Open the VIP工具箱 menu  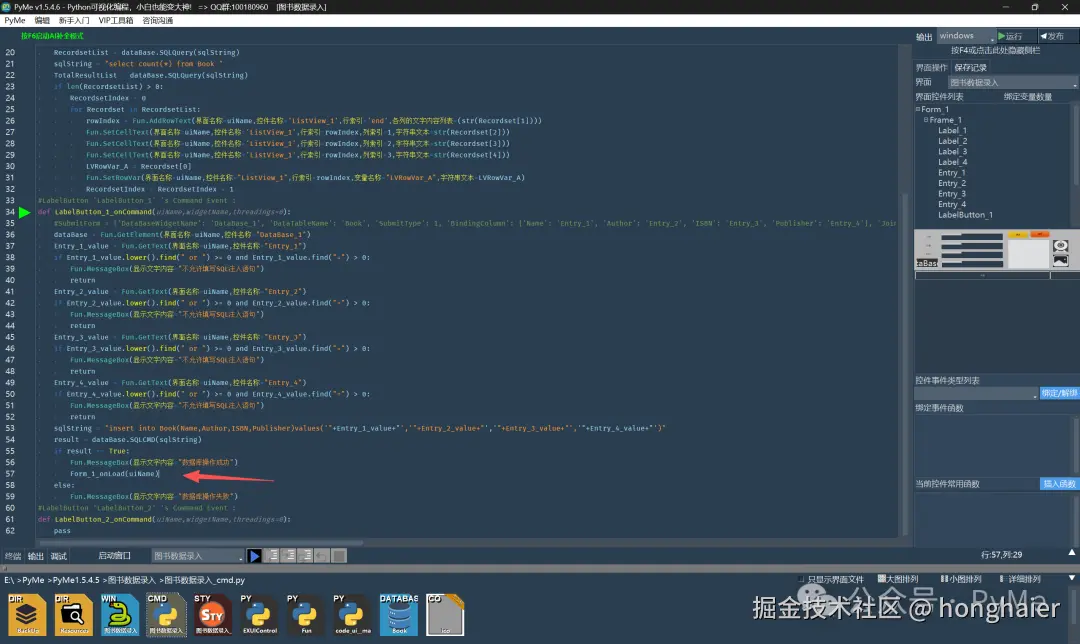pyautogui.click(x=116, y=20)
